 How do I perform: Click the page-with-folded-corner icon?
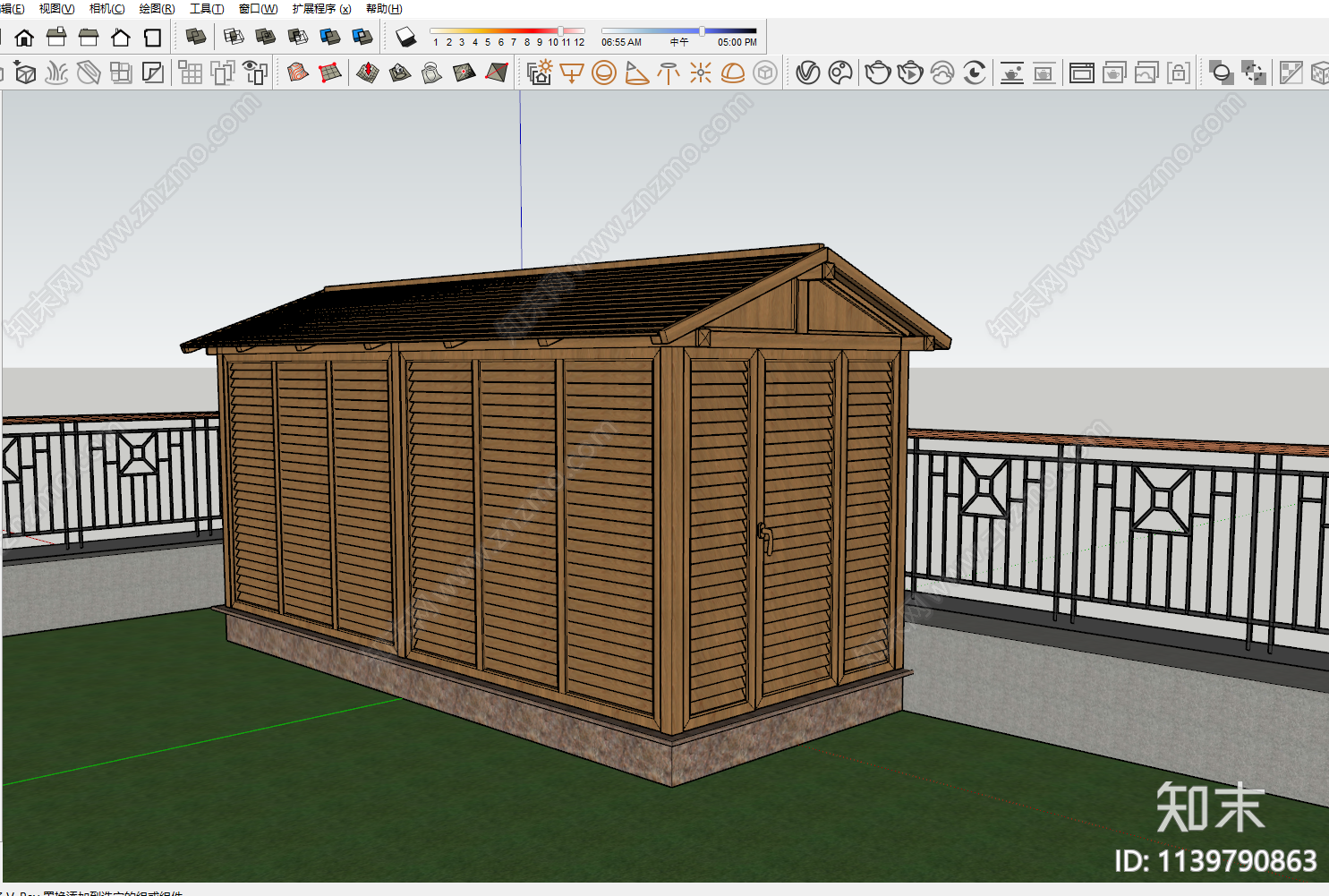point(153,73)
